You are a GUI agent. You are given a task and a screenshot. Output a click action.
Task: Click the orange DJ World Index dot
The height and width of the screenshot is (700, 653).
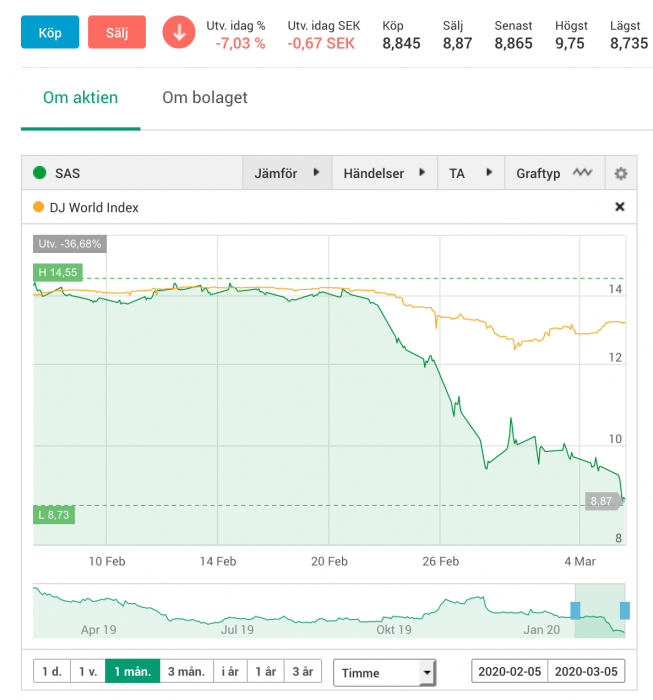point(39,207)
